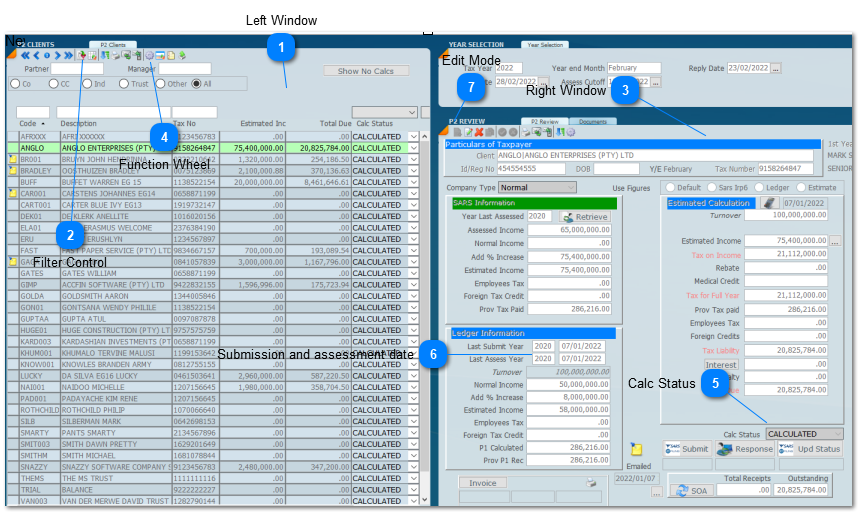Screen dimensions: 861x515
Task: Switch to the Documents tab
Action: coord(593,121)
